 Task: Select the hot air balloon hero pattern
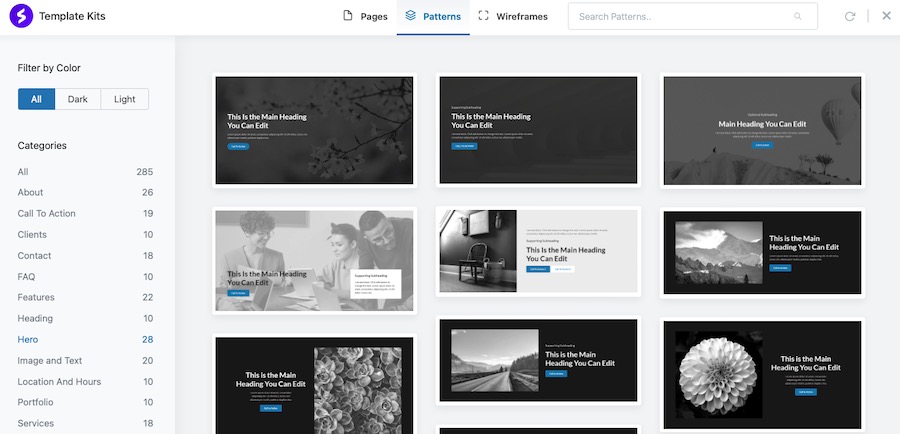click(x=762, y=130)
